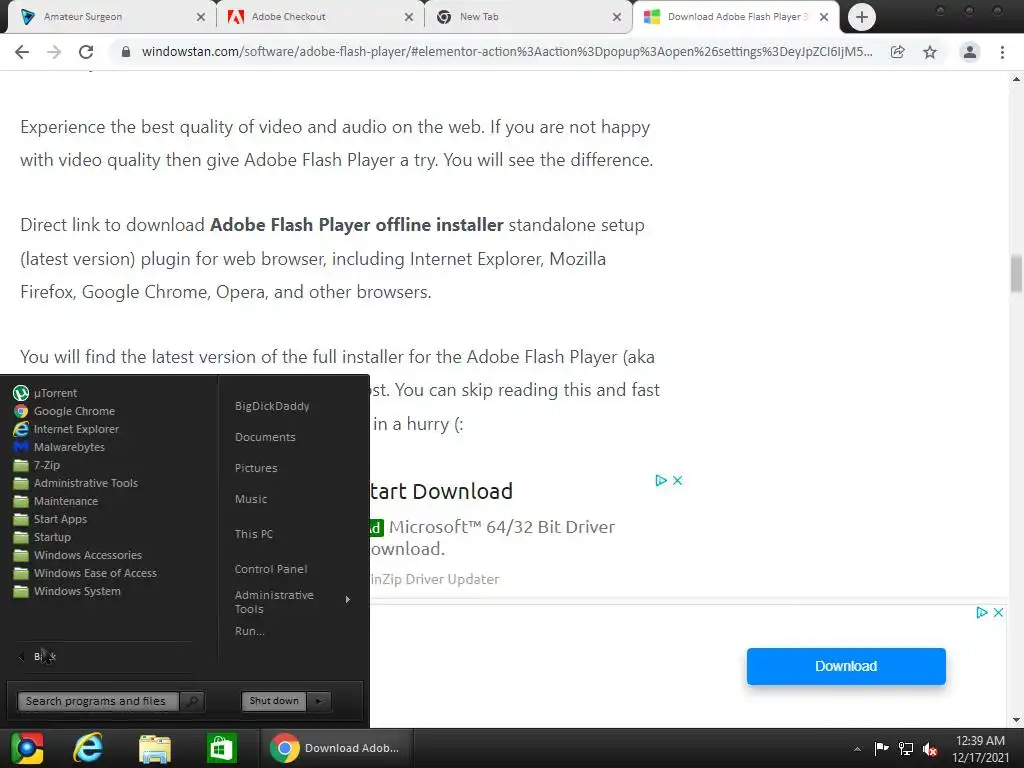Close the Start Download ad with X
The width and height of the screenshot is (1024, 768).
(677, 481)
